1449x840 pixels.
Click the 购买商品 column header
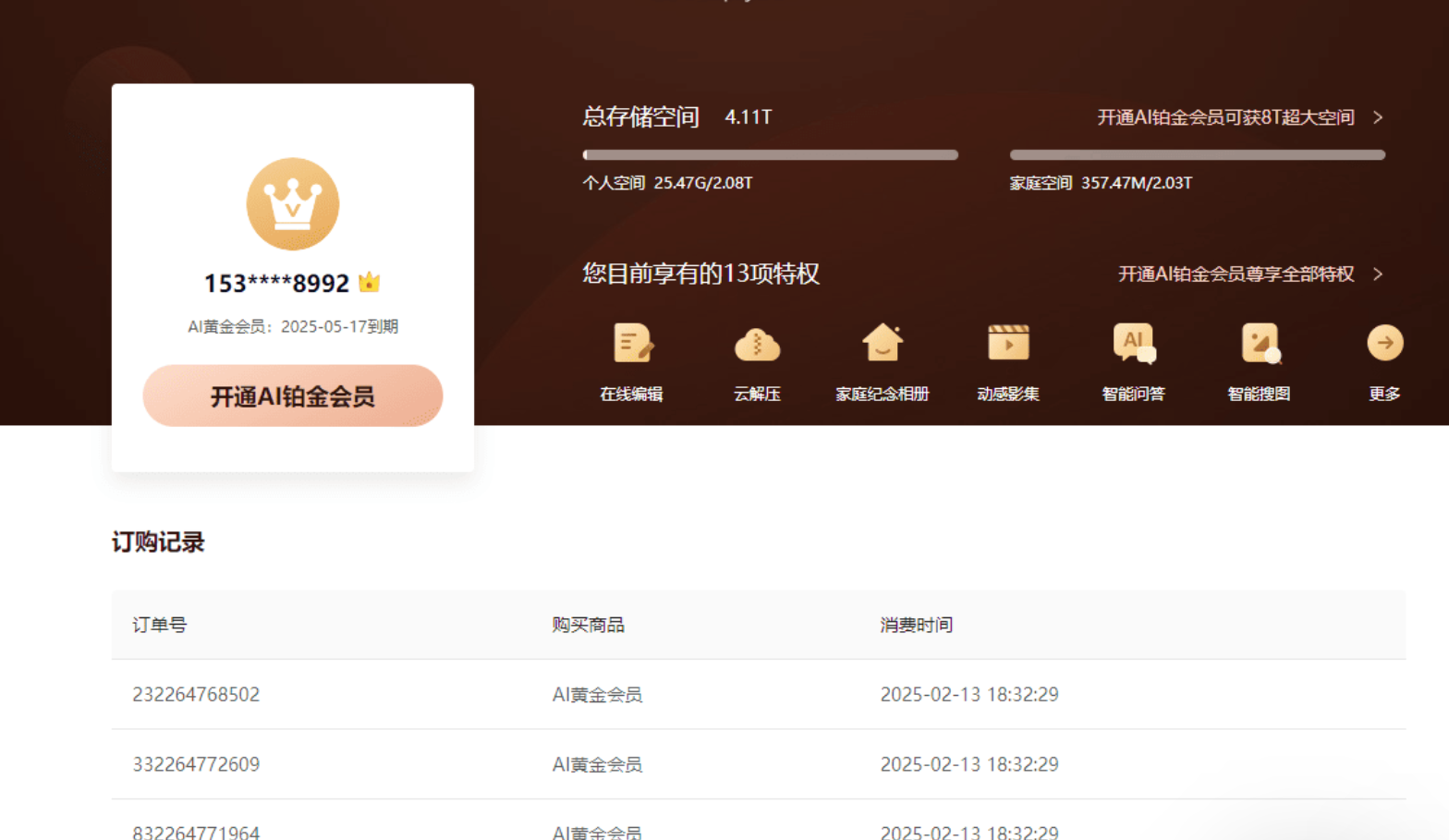coord(588,625)
